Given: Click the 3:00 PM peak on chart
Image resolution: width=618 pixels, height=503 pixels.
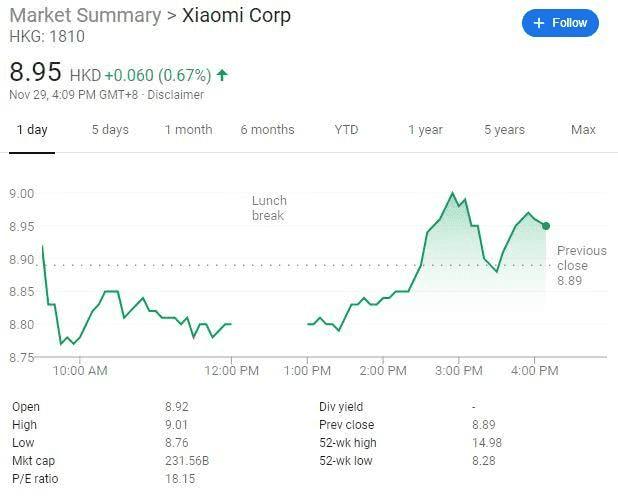Looking at the screenshot, I should point(453,193).
